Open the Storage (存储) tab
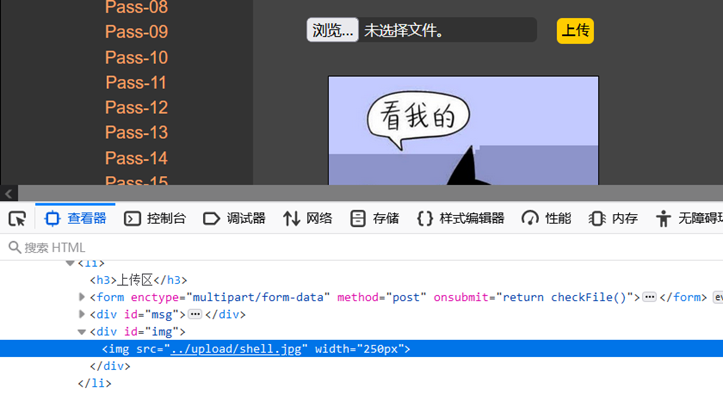 point(374,218)
